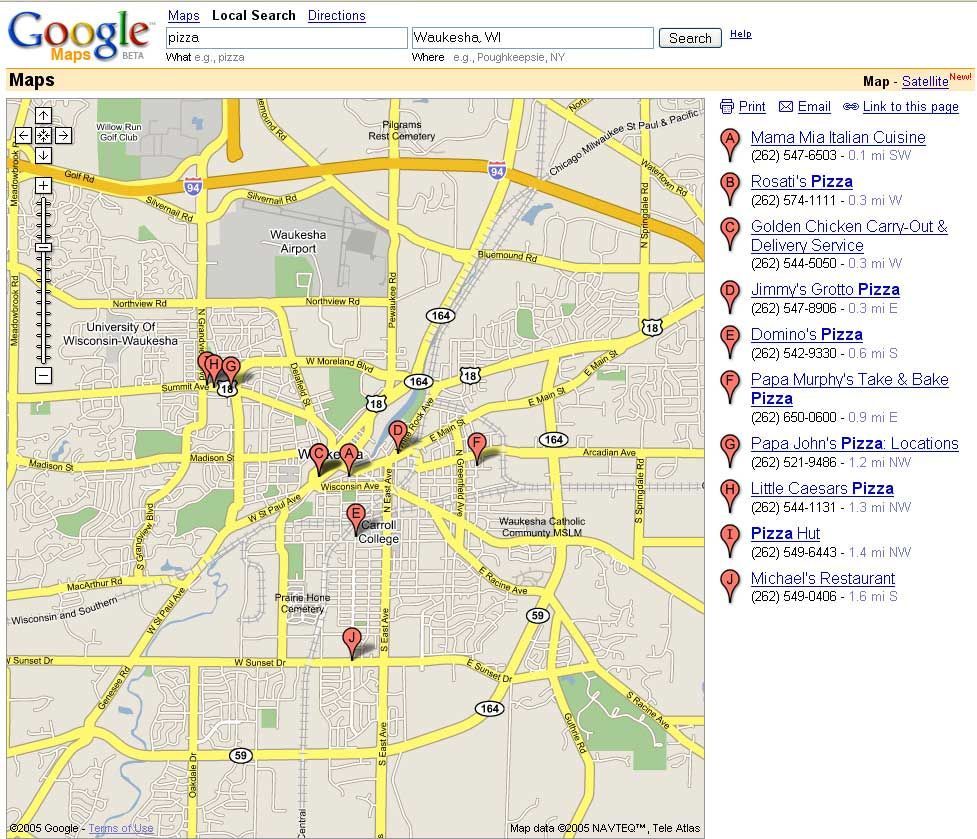
Task: Switch to the Local Search view
Action: pos(253,15)
